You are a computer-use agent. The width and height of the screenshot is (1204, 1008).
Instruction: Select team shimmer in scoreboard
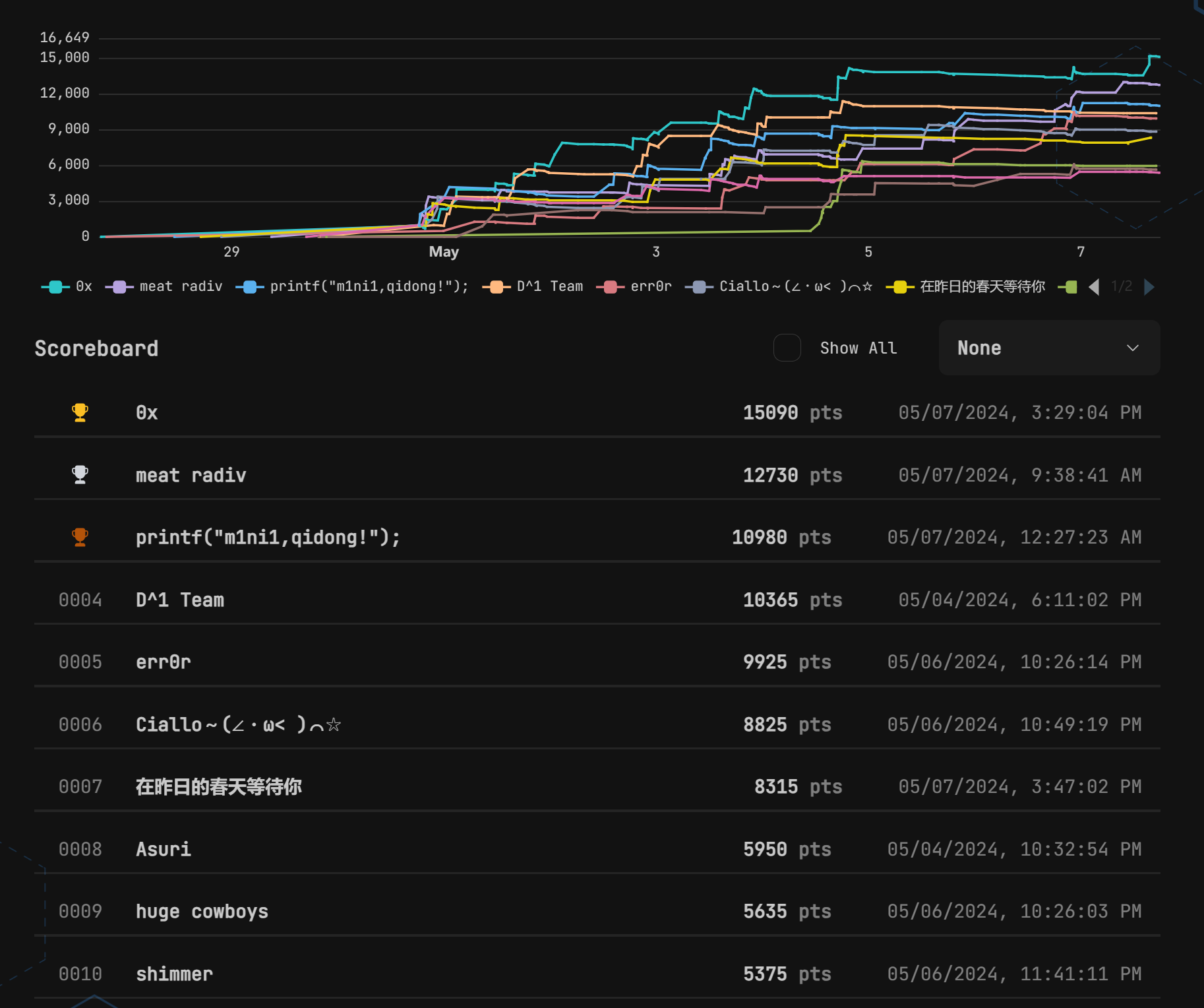coord(175,974)
